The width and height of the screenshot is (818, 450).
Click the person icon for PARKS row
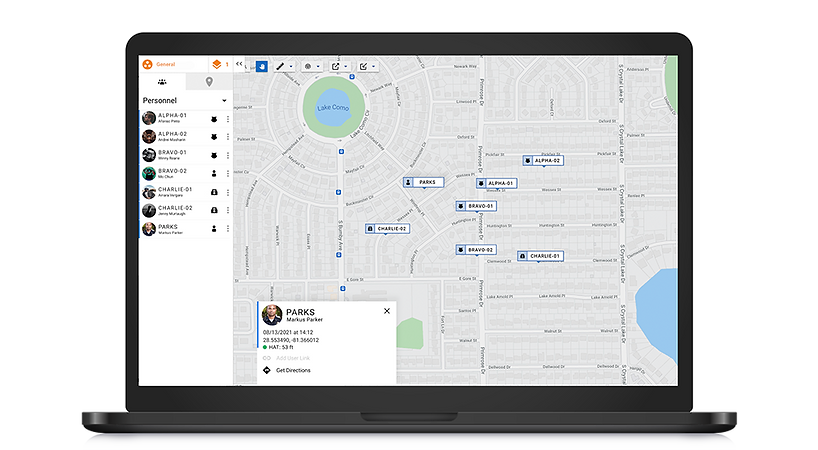pyautogui.click(x=214, y=229)
